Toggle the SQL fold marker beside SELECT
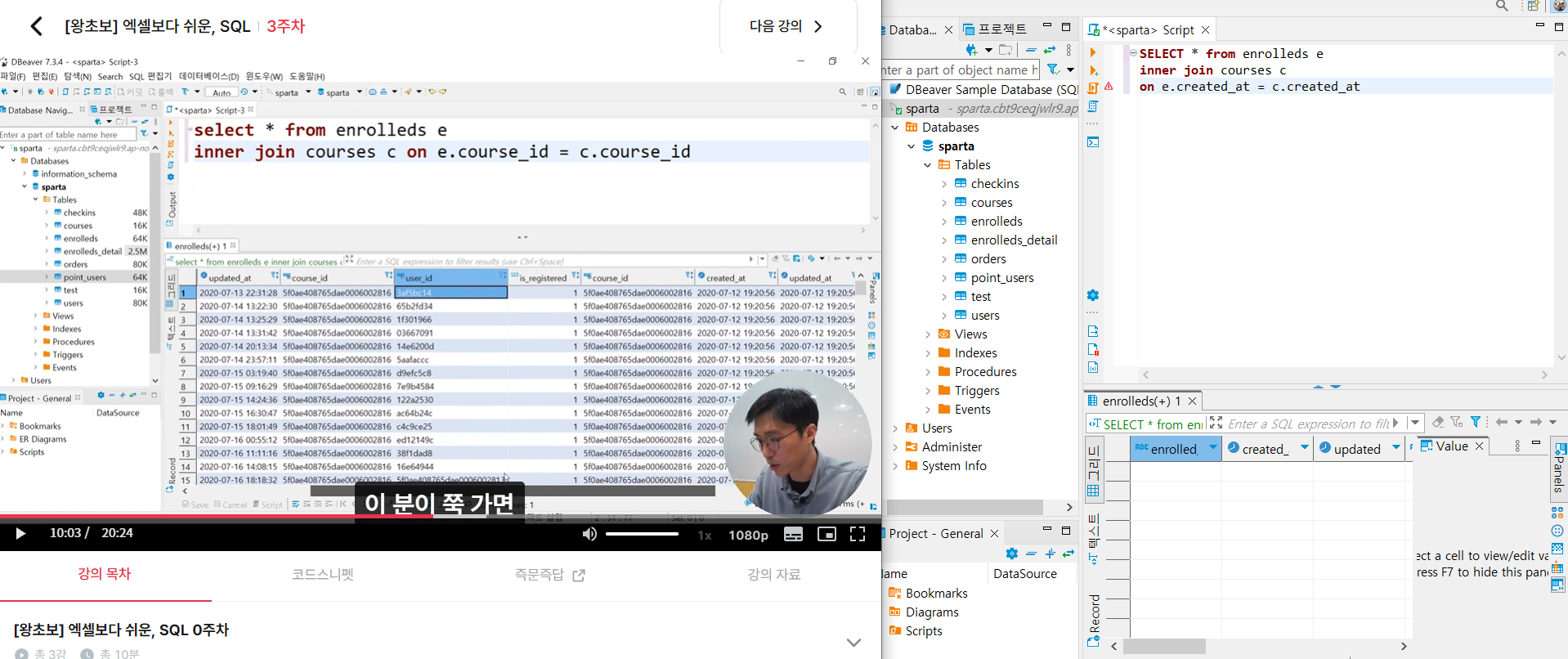Screen dimensions: 1568x659 (x=1133, y=53)
